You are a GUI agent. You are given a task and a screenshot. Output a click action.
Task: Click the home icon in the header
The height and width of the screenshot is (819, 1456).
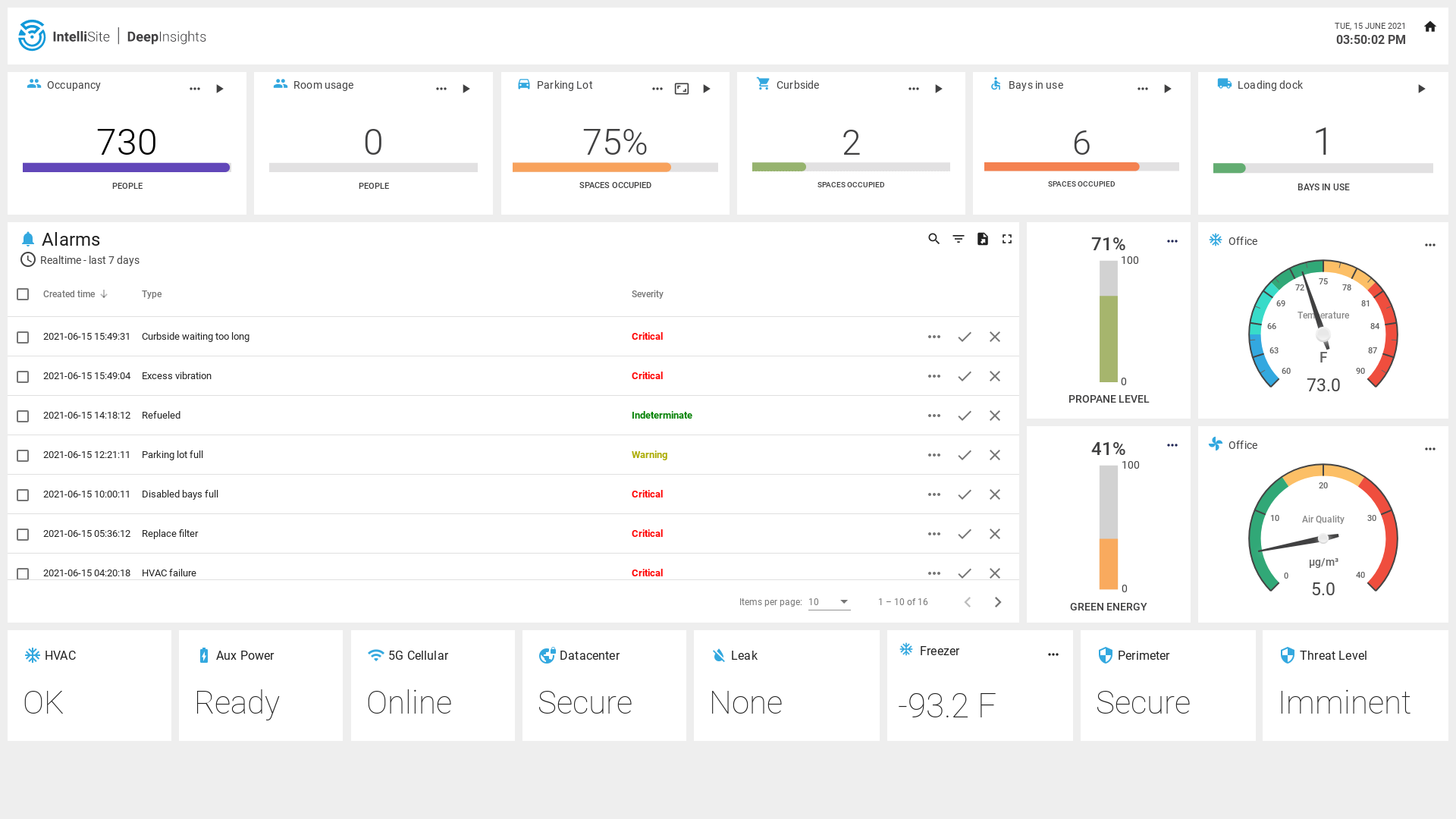pos(1429,27)
